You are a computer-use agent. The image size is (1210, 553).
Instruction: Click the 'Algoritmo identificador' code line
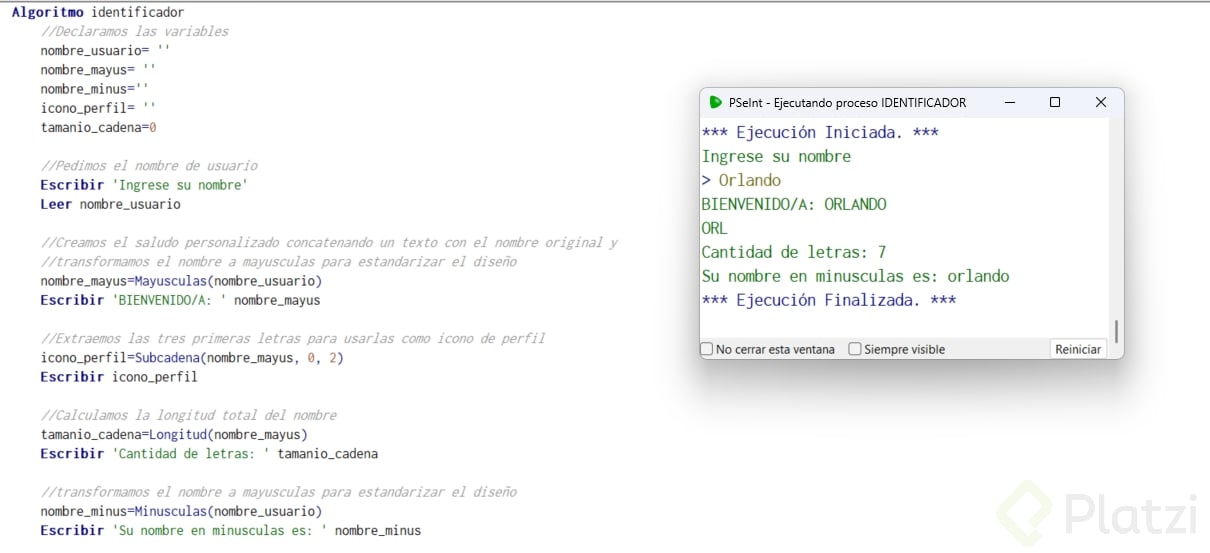pos(98,12)
